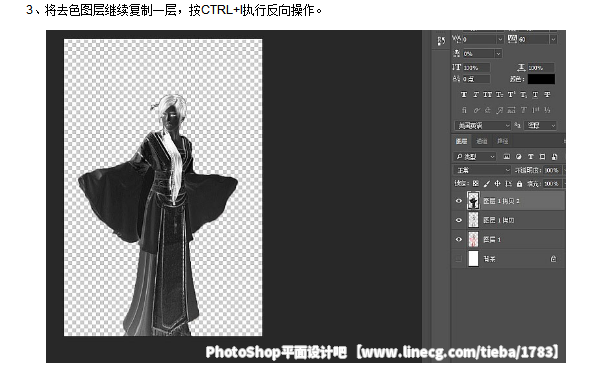Hide the 图层 1 layer

(x=459, y=239)
